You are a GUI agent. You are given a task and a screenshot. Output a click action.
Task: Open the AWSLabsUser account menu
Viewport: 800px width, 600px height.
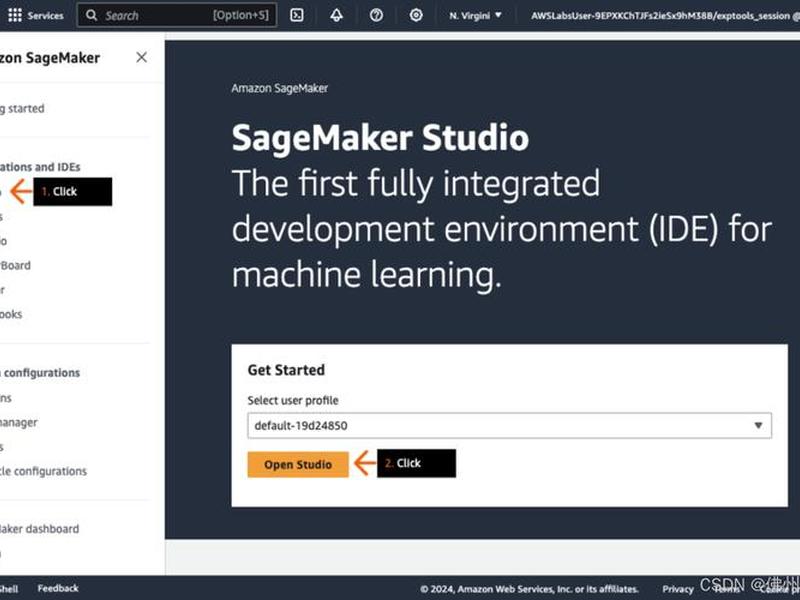pos(665,16)
